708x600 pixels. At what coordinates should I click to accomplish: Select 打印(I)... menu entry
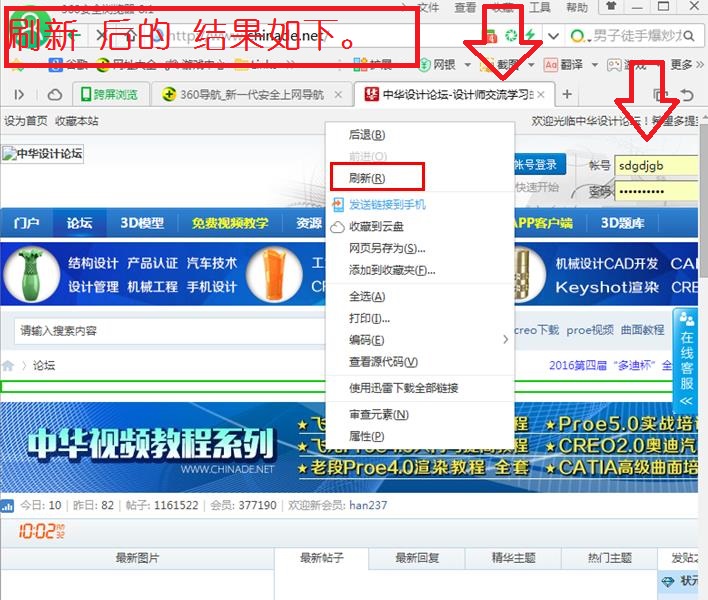point(369,318)
